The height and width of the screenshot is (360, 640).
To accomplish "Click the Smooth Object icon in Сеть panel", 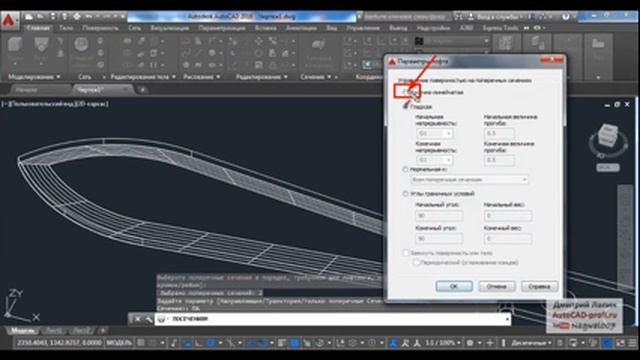I will 82,44.
